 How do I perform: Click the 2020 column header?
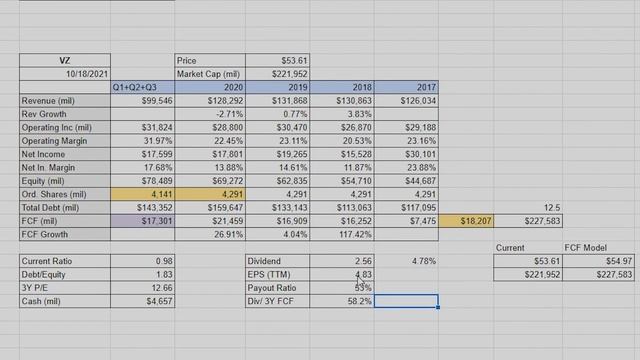(210, 87)
